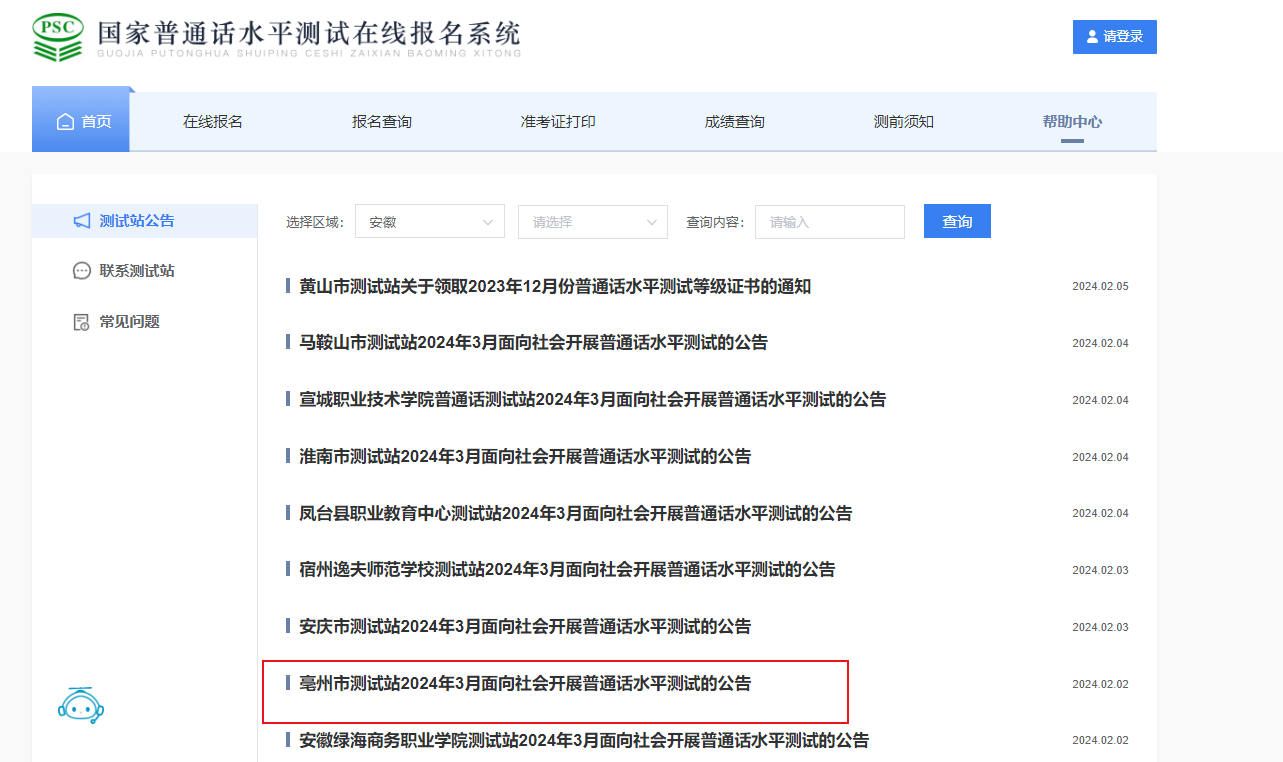Open 马鞍山市测试站 March 2024 announcement
This screenshot has height=762, width=1283.
[x=534, y=343]
